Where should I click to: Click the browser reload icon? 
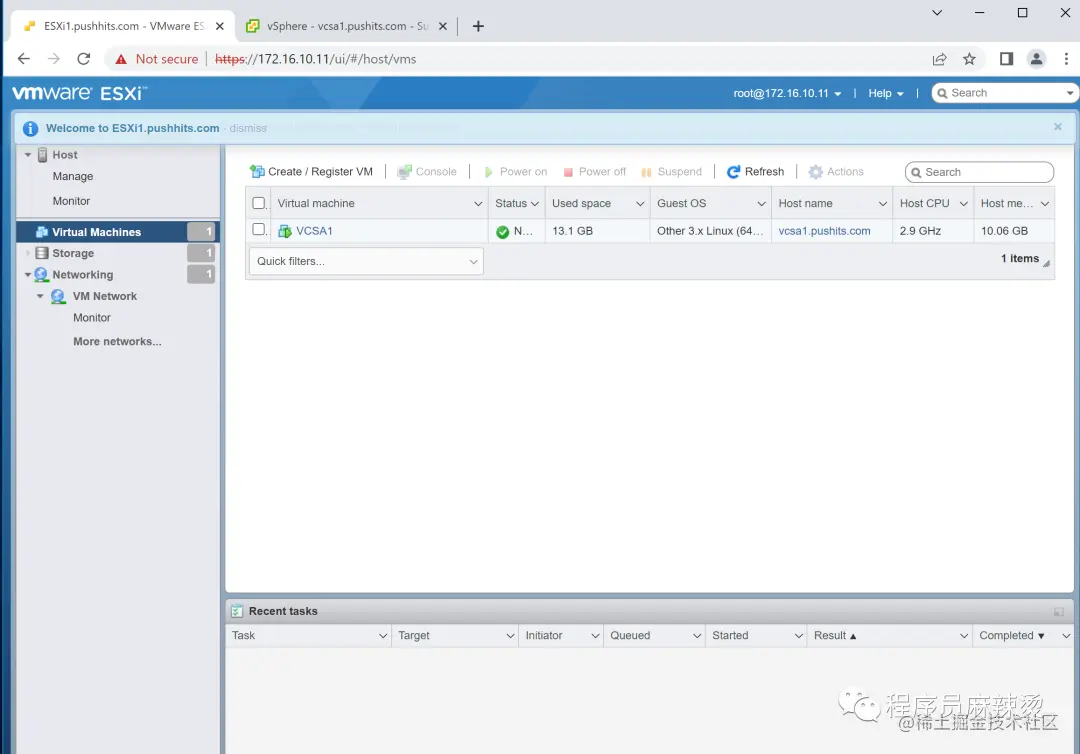pos(83,59)
